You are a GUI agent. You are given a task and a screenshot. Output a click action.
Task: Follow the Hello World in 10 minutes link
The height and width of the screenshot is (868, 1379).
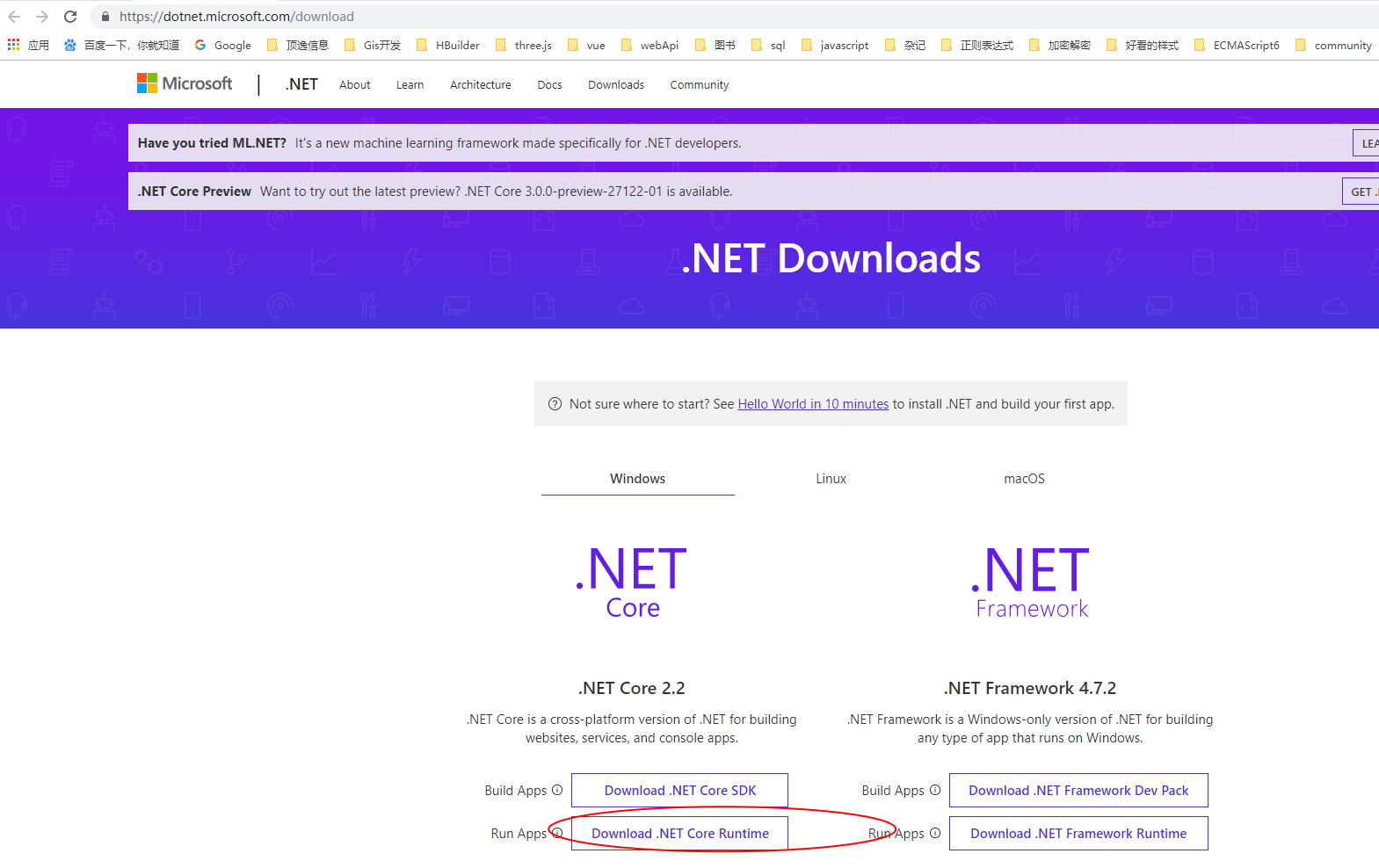[813, 404]
